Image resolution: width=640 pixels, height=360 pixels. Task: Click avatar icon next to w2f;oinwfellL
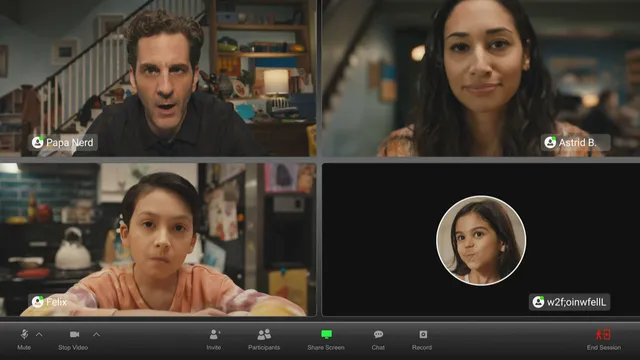538,302
